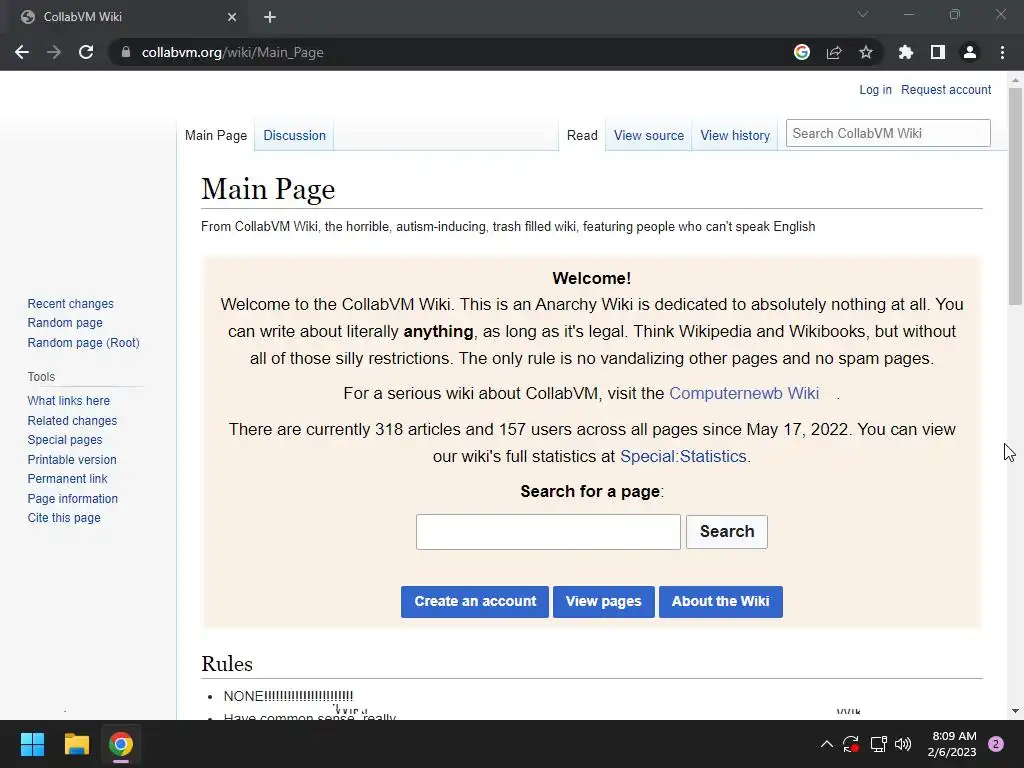Go back to the previous page
The width and height of the screenshot is (1024, 768).
point(22,52)
